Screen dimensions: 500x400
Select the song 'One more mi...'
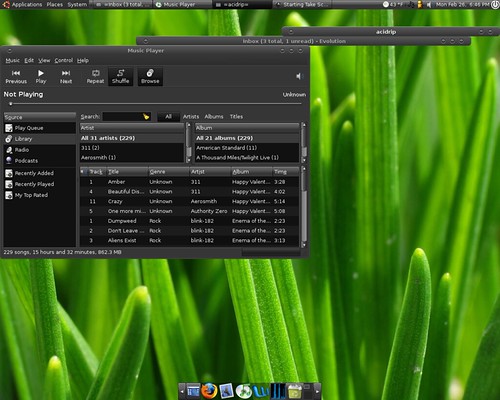tap(189, 211)
